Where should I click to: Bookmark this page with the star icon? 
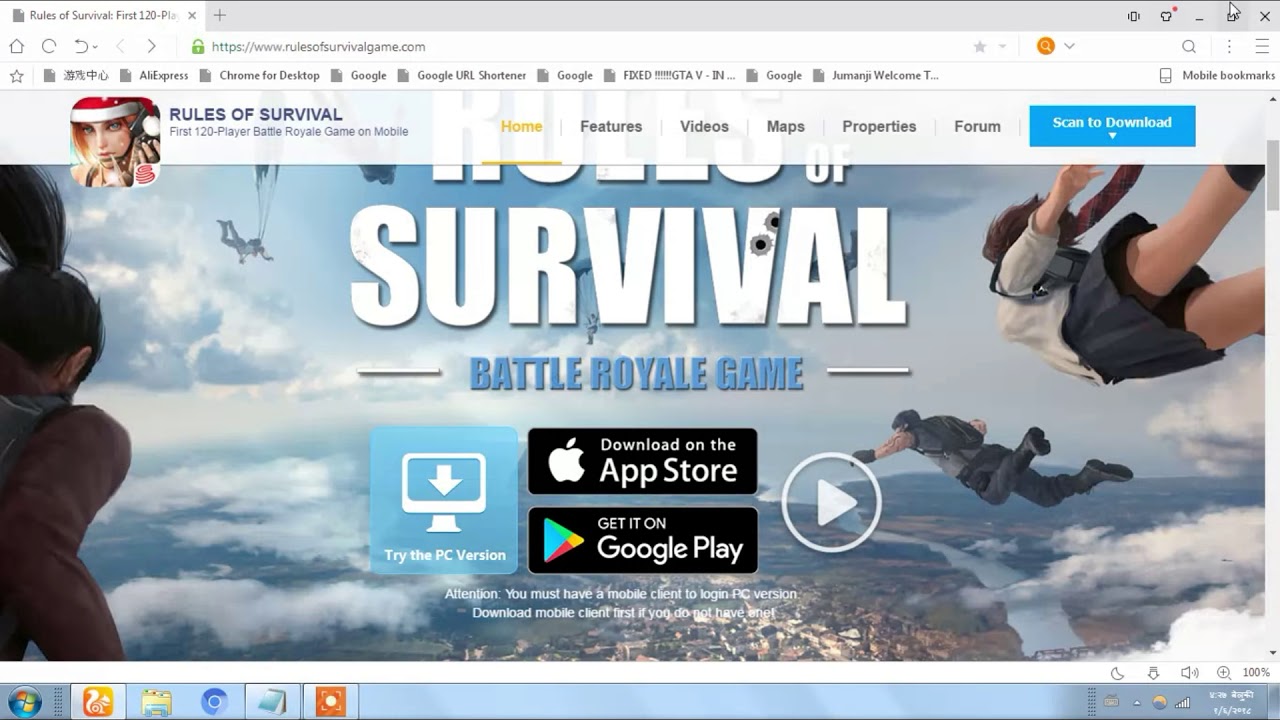coord(980,46)
